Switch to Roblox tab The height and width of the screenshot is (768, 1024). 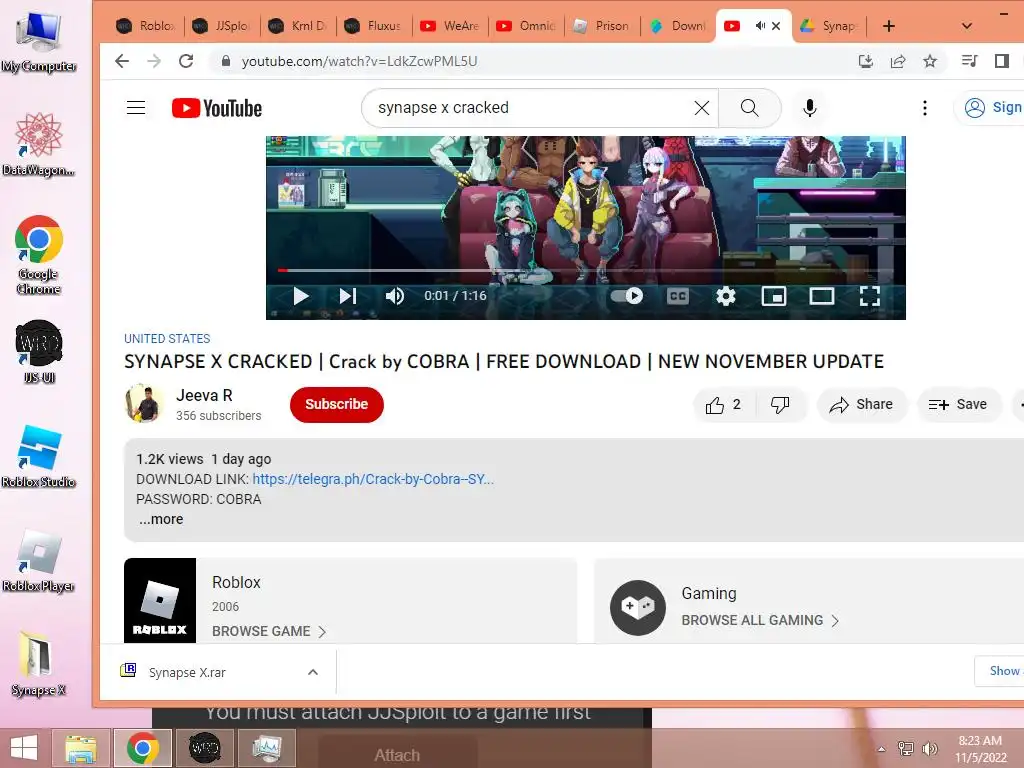pos(146,26)
